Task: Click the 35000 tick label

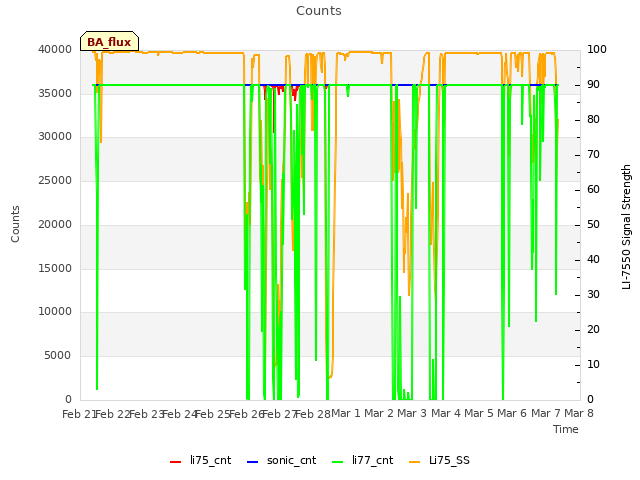Action: (x=55, y=93)
